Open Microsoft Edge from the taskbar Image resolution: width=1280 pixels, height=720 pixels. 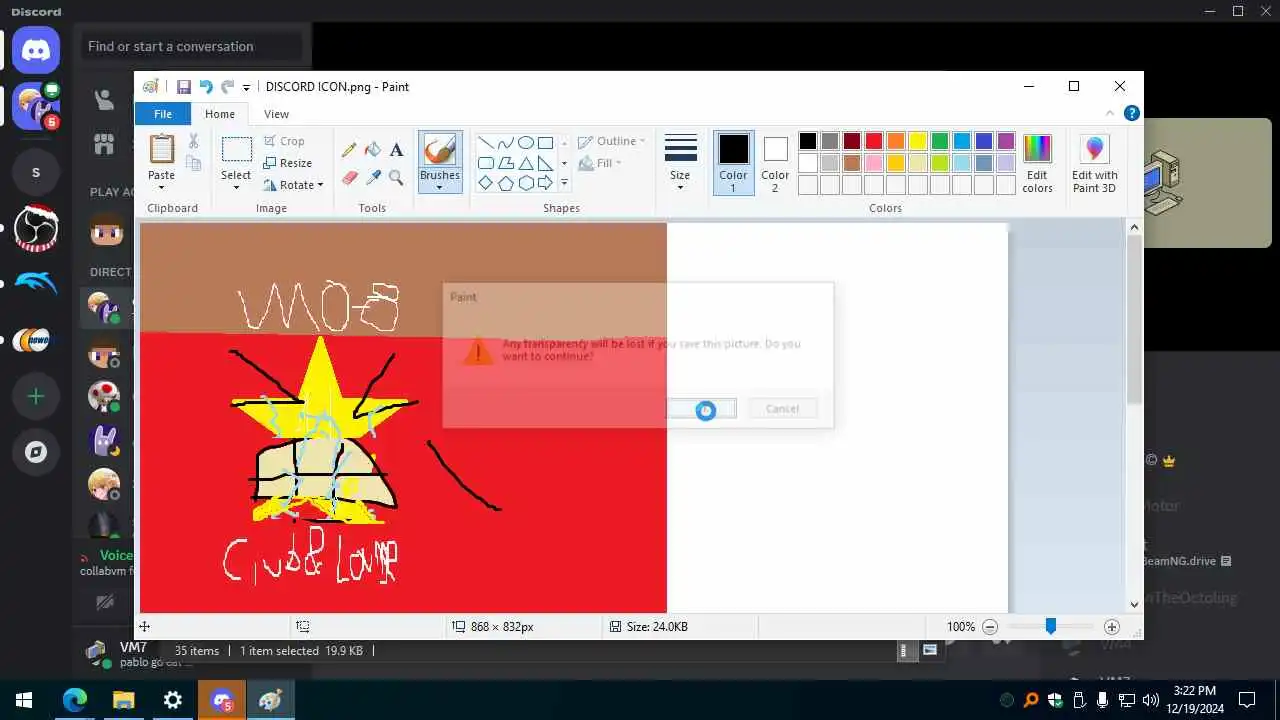[x=75, y=700]
